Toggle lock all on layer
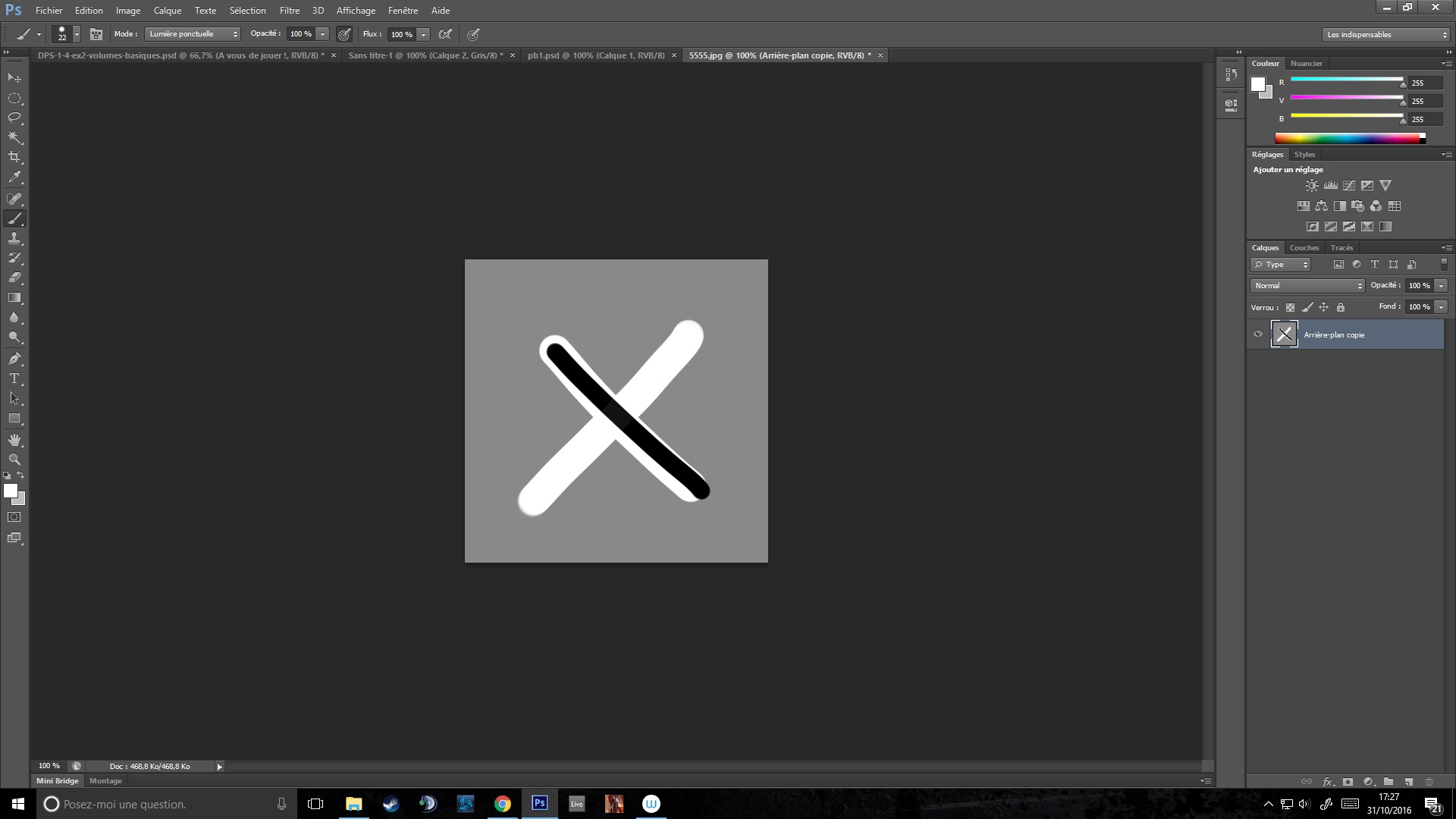1456x819 pixels. (x=1341, y=307)
